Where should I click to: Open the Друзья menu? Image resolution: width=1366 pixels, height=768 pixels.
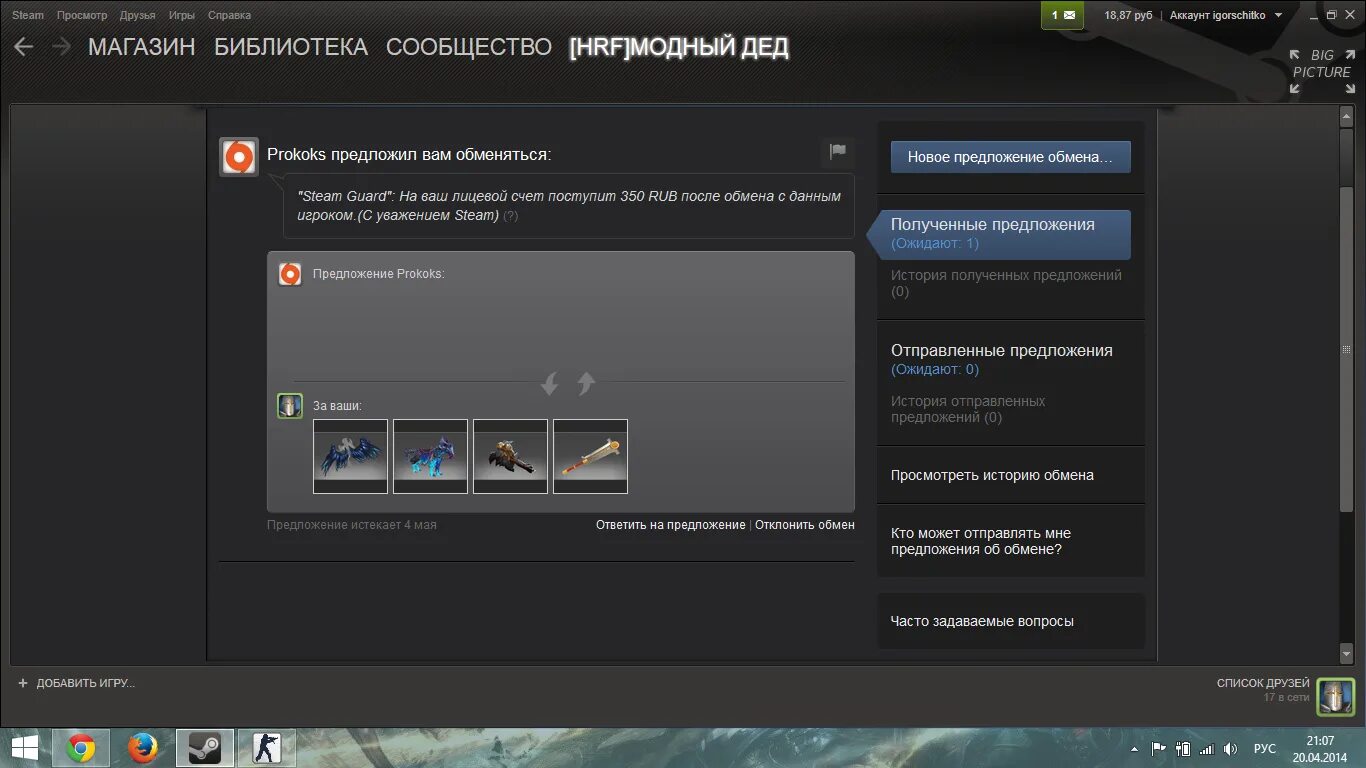[137, 15]
